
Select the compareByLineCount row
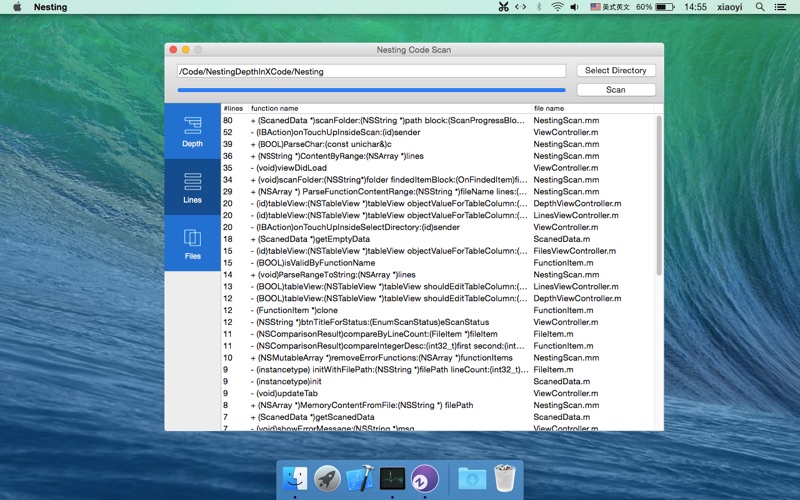438,334
